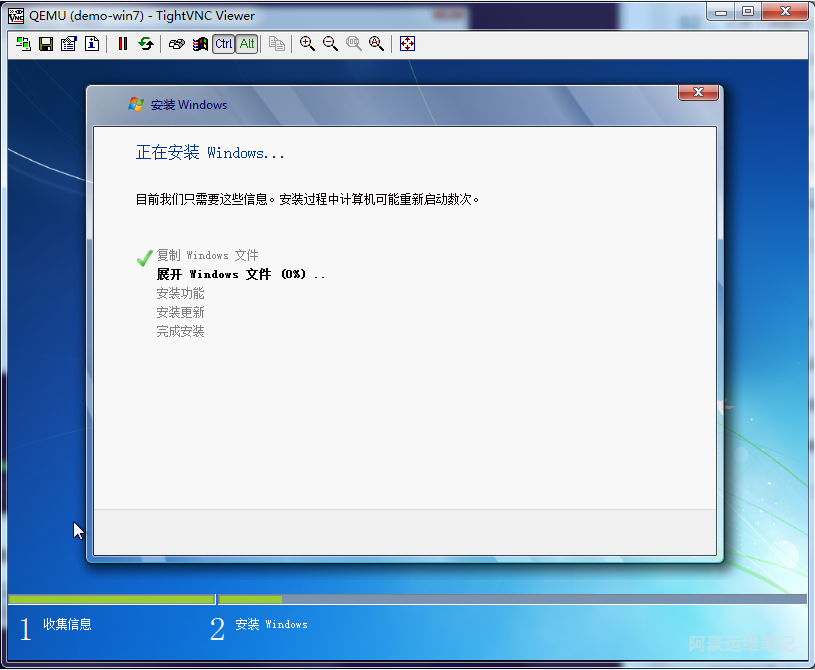Zoom in on the remote display
The height and width of the screenshot is (670, 815).
click(x=307, y=44)
